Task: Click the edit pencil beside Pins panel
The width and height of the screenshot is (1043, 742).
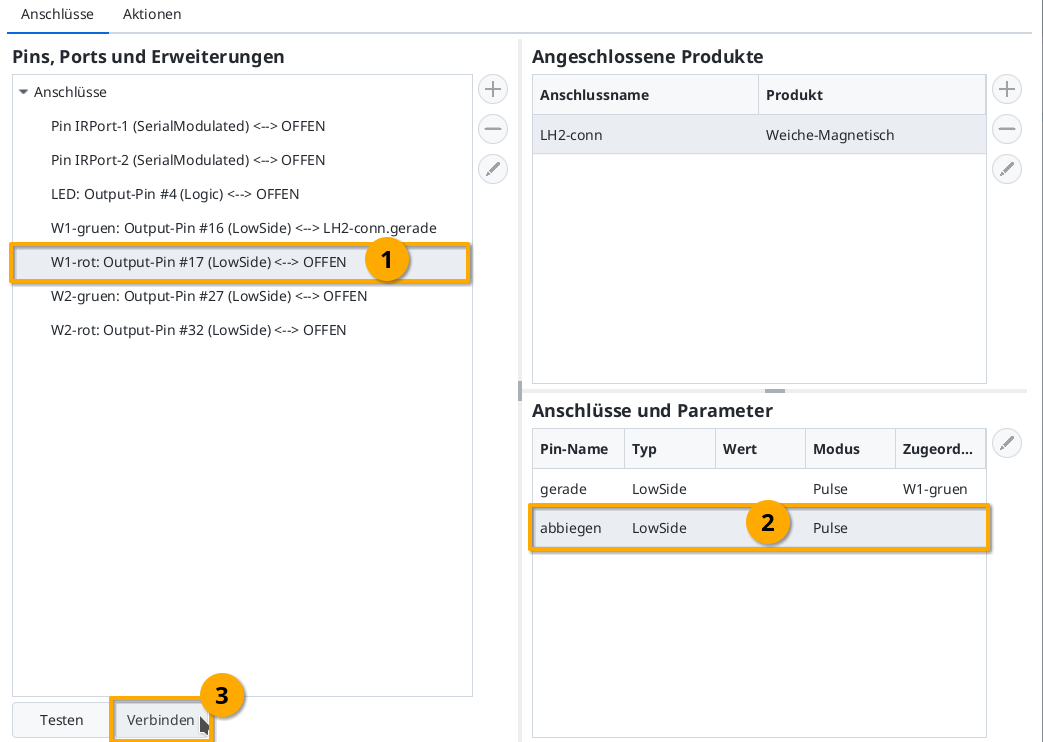Action: [x=492, y=169]
